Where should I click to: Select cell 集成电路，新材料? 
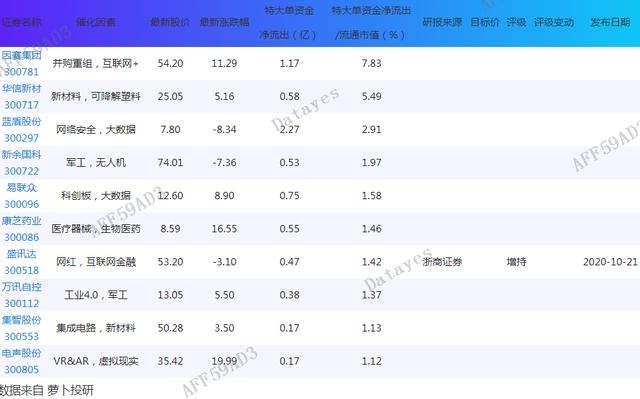(x=96, y=328)
